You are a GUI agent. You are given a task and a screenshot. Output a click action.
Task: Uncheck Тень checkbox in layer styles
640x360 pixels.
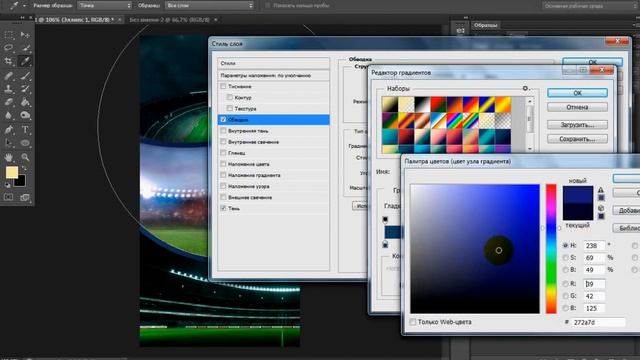(223, 208)
